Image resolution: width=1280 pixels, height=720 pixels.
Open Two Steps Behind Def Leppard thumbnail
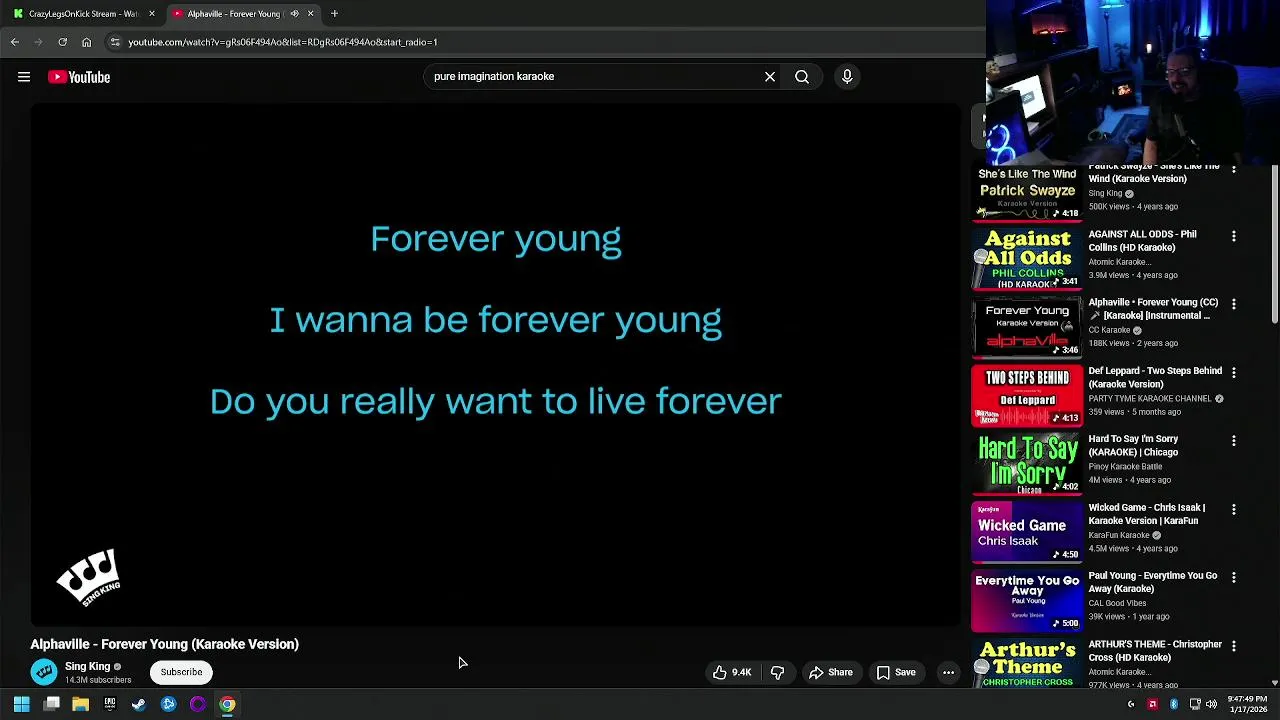click(x=1027, y=395)
